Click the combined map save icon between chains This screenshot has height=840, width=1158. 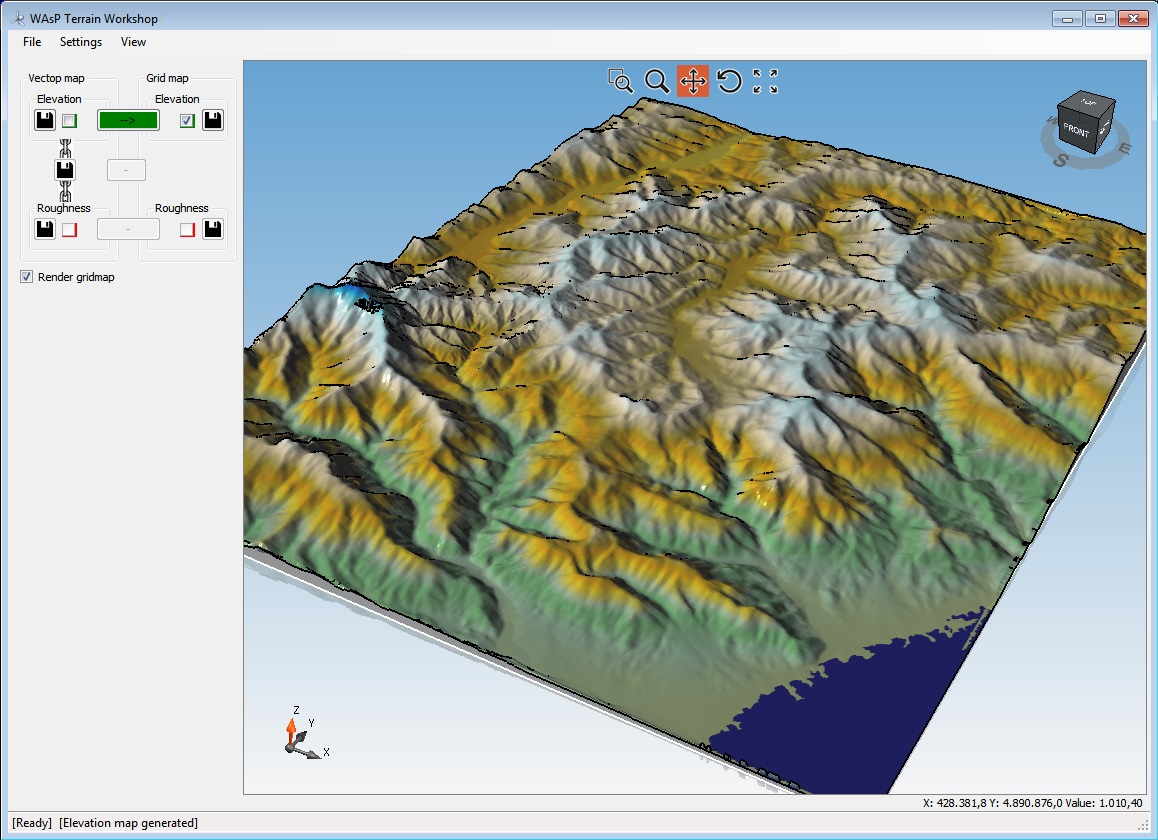pos(65,170)
